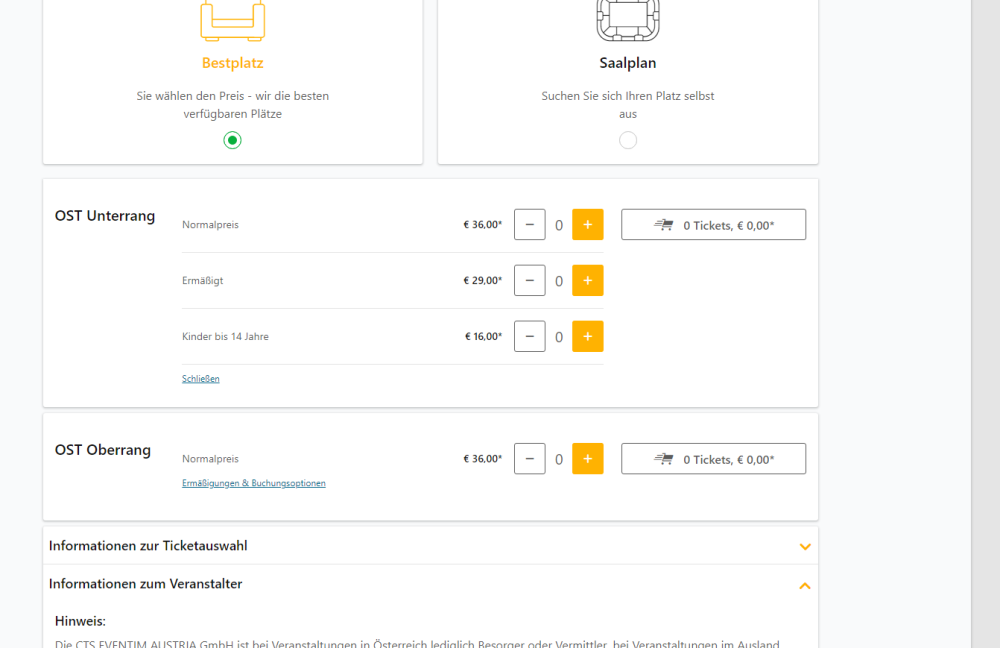Collapse Informationen zum Veranstalter section
Image resolution: width=1000 pixels, height=648 pixels.
(x=804, y=585)
